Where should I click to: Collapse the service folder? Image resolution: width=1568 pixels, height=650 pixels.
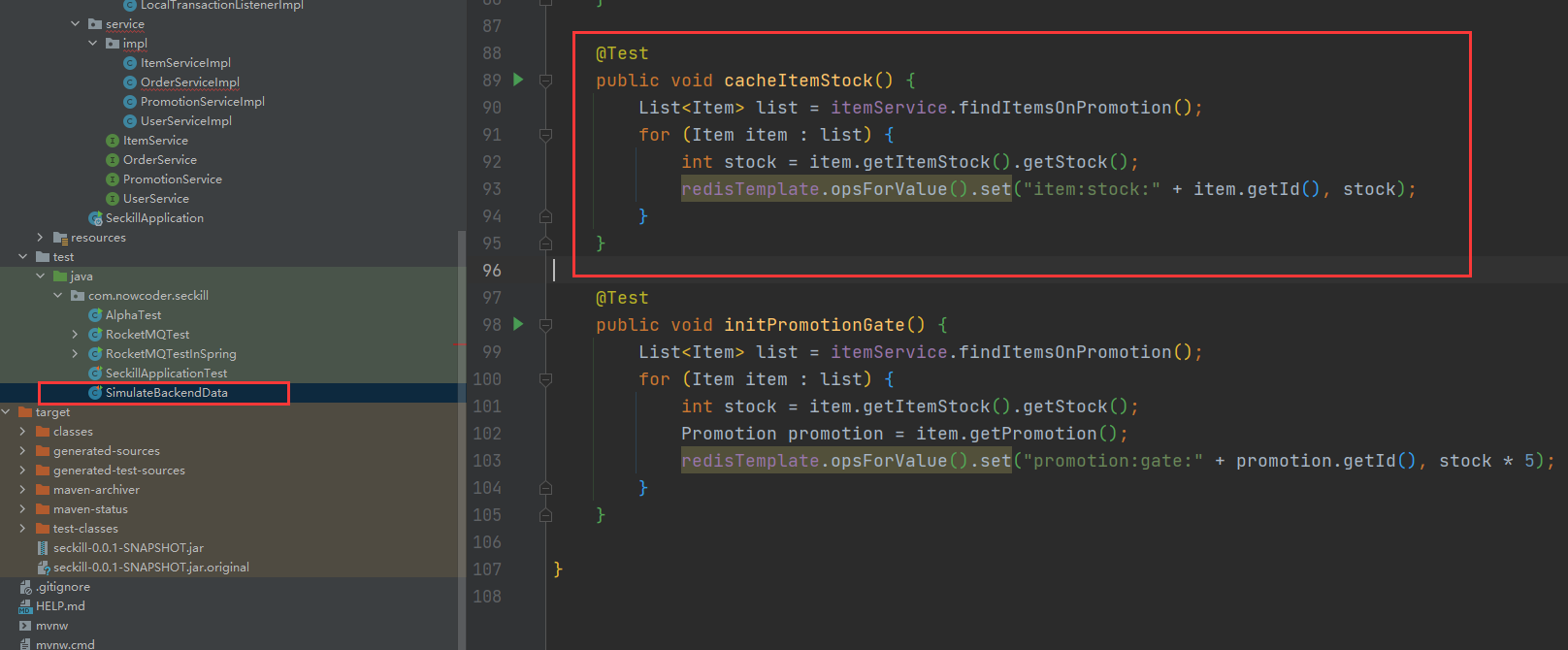click(76, 24)
